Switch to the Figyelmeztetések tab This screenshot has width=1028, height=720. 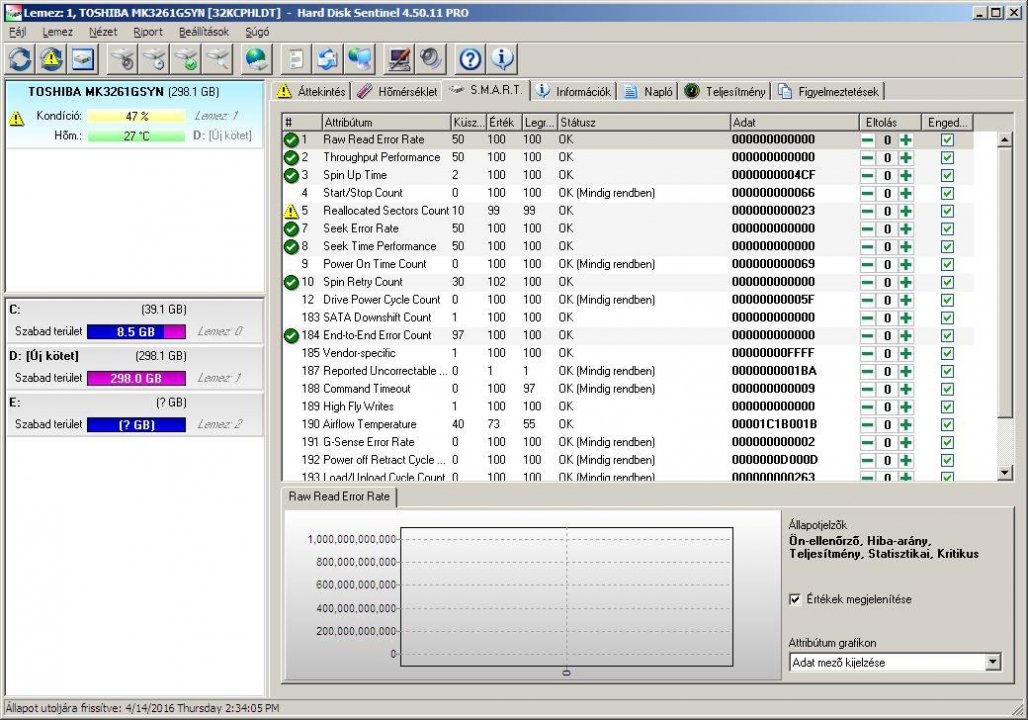point(829,91)
